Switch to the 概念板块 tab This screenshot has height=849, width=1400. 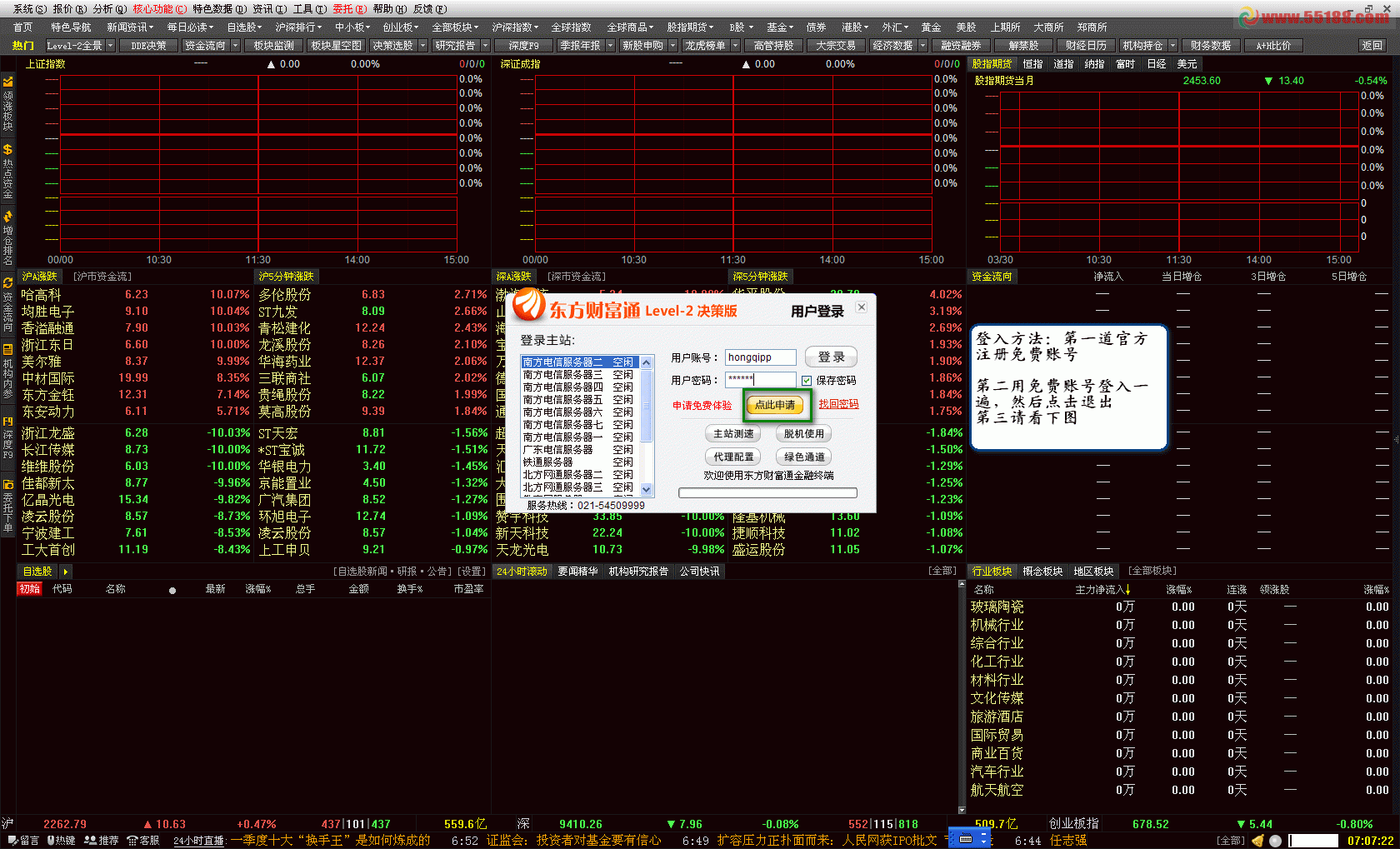[1042, 572]
